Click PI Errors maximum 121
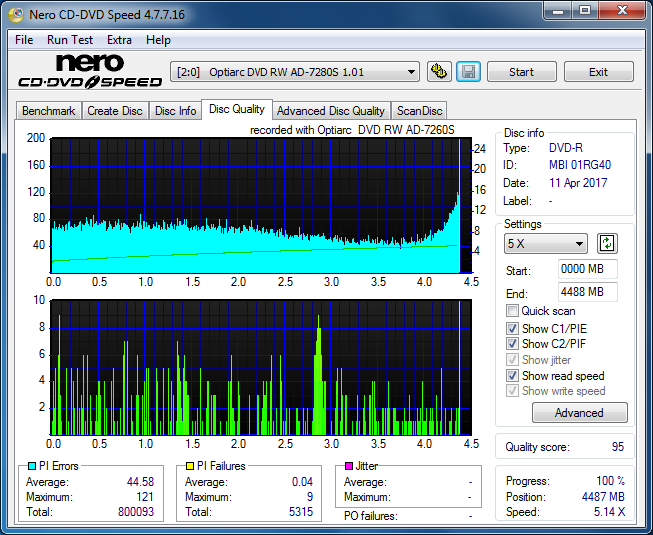The width and height of the screenshot is (653, 535). pyautogui.click(x=145, y=497)
